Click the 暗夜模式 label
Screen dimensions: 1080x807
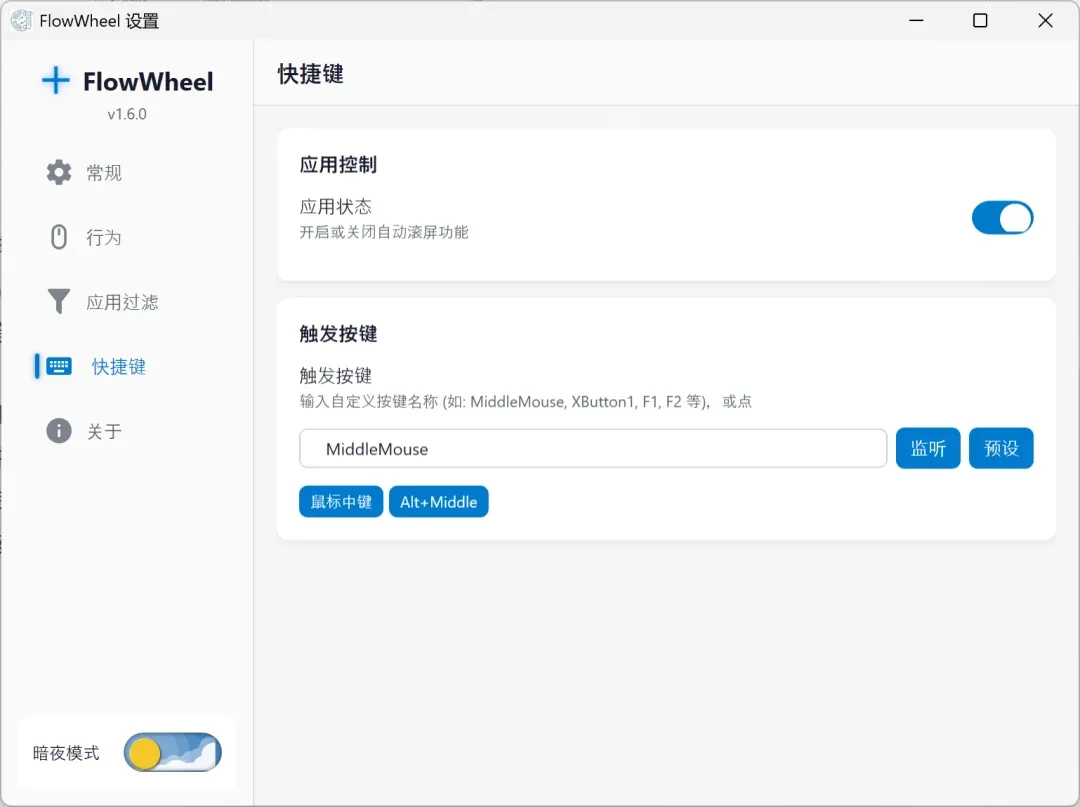66,753
